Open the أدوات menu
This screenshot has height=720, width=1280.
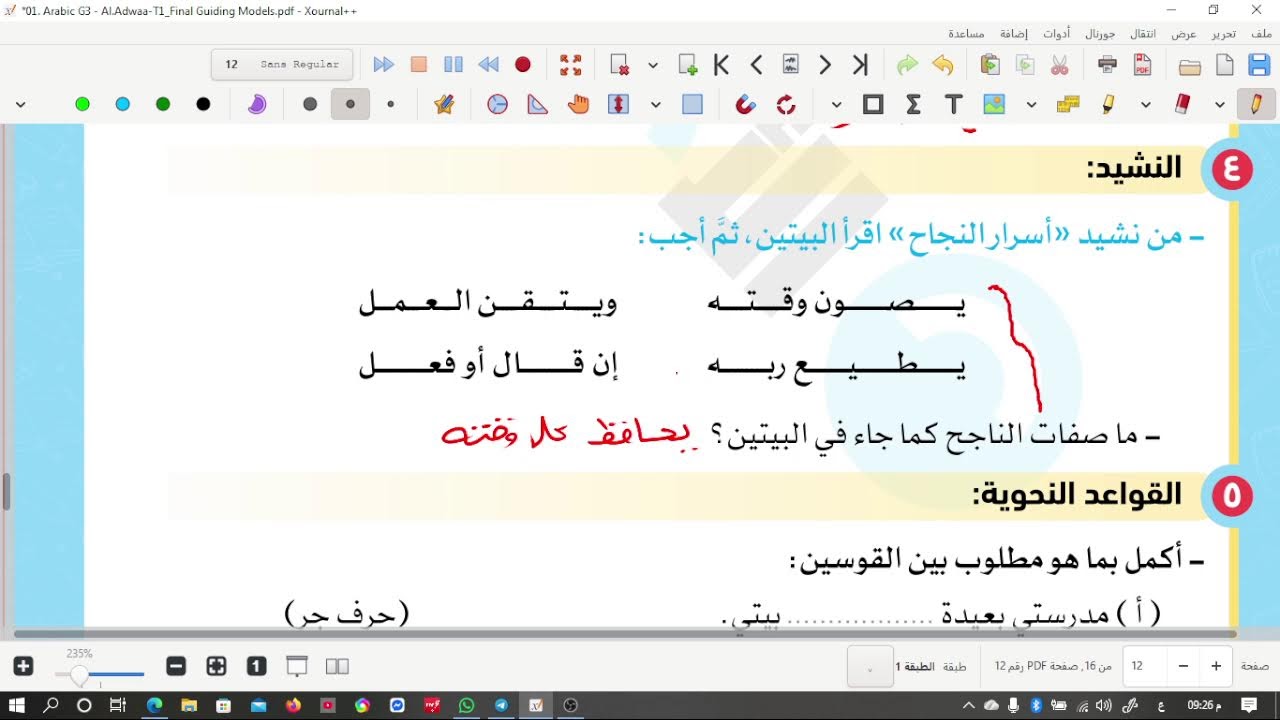tap(1058, 33)
